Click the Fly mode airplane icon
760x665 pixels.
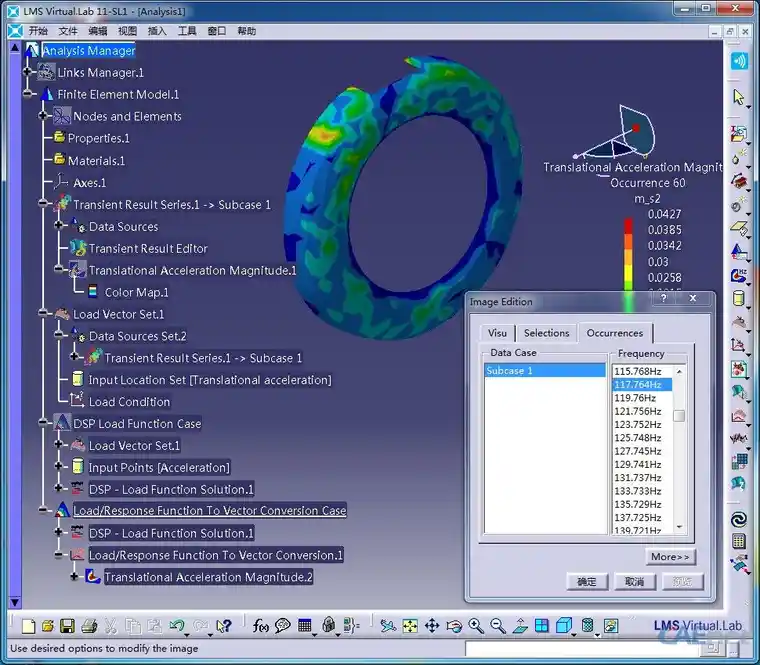[x=388, y=626]
